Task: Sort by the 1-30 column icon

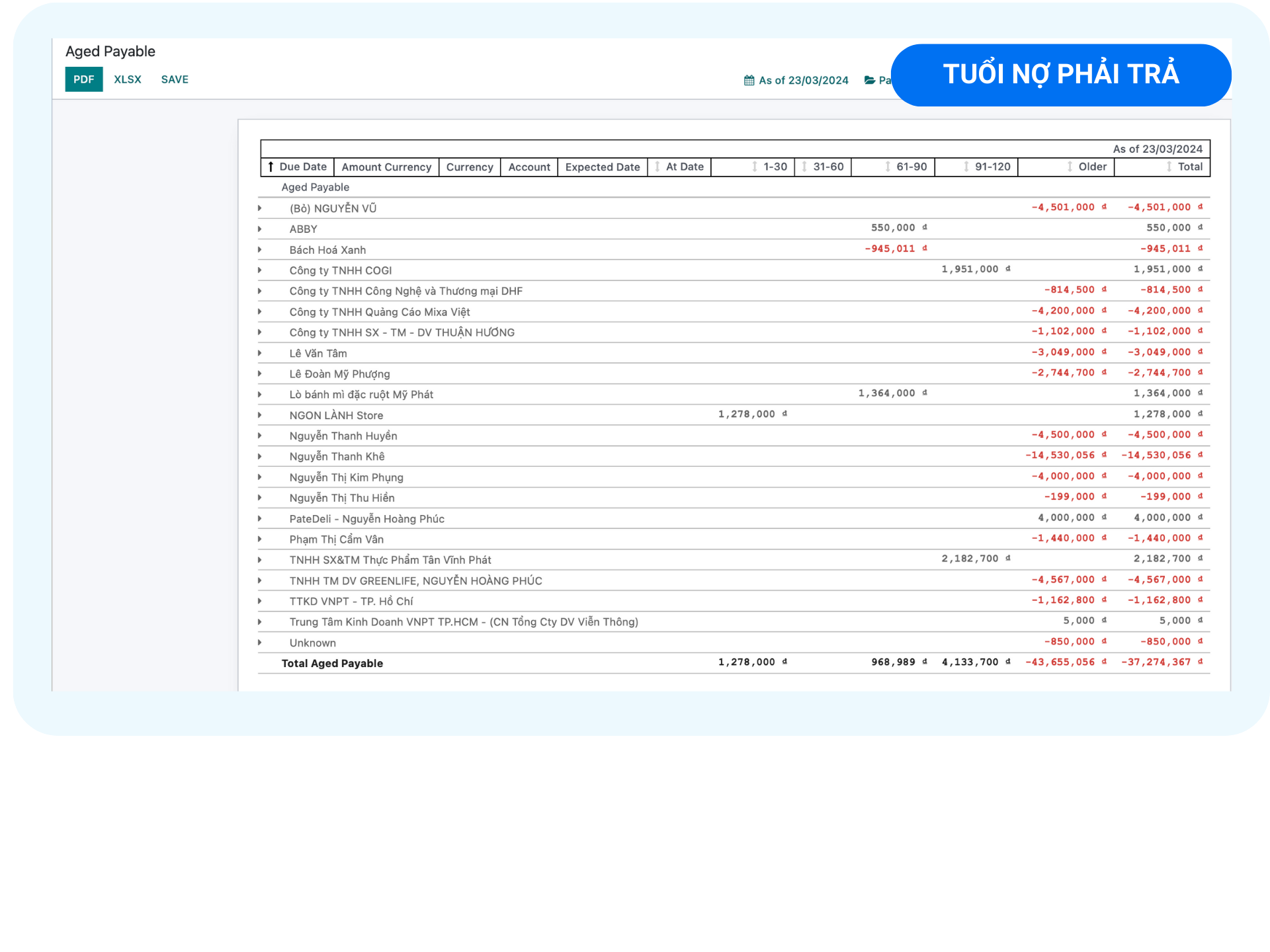Action: point(755,167)
